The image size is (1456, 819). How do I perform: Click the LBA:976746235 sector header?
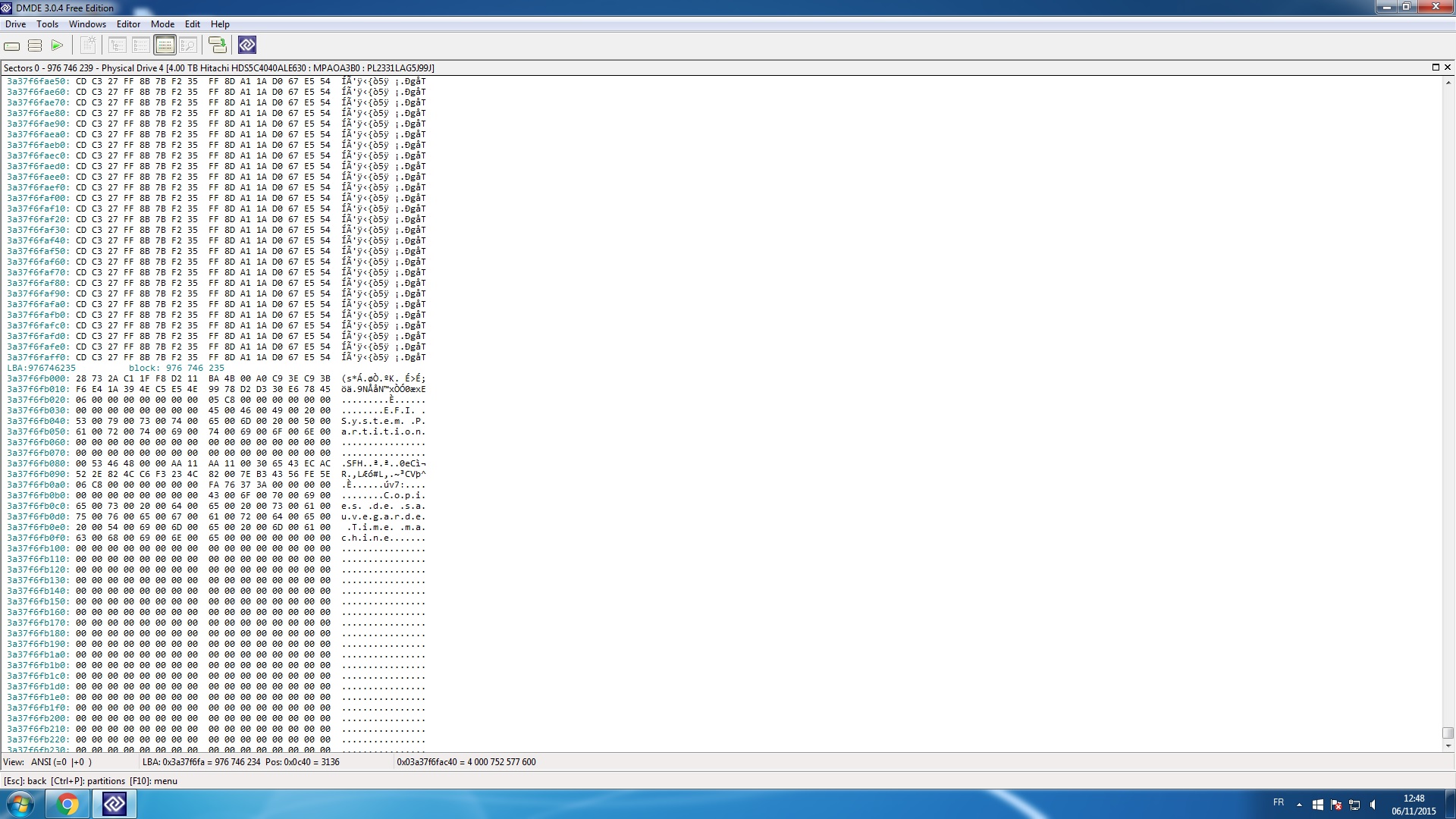click(x=42, y=368)
